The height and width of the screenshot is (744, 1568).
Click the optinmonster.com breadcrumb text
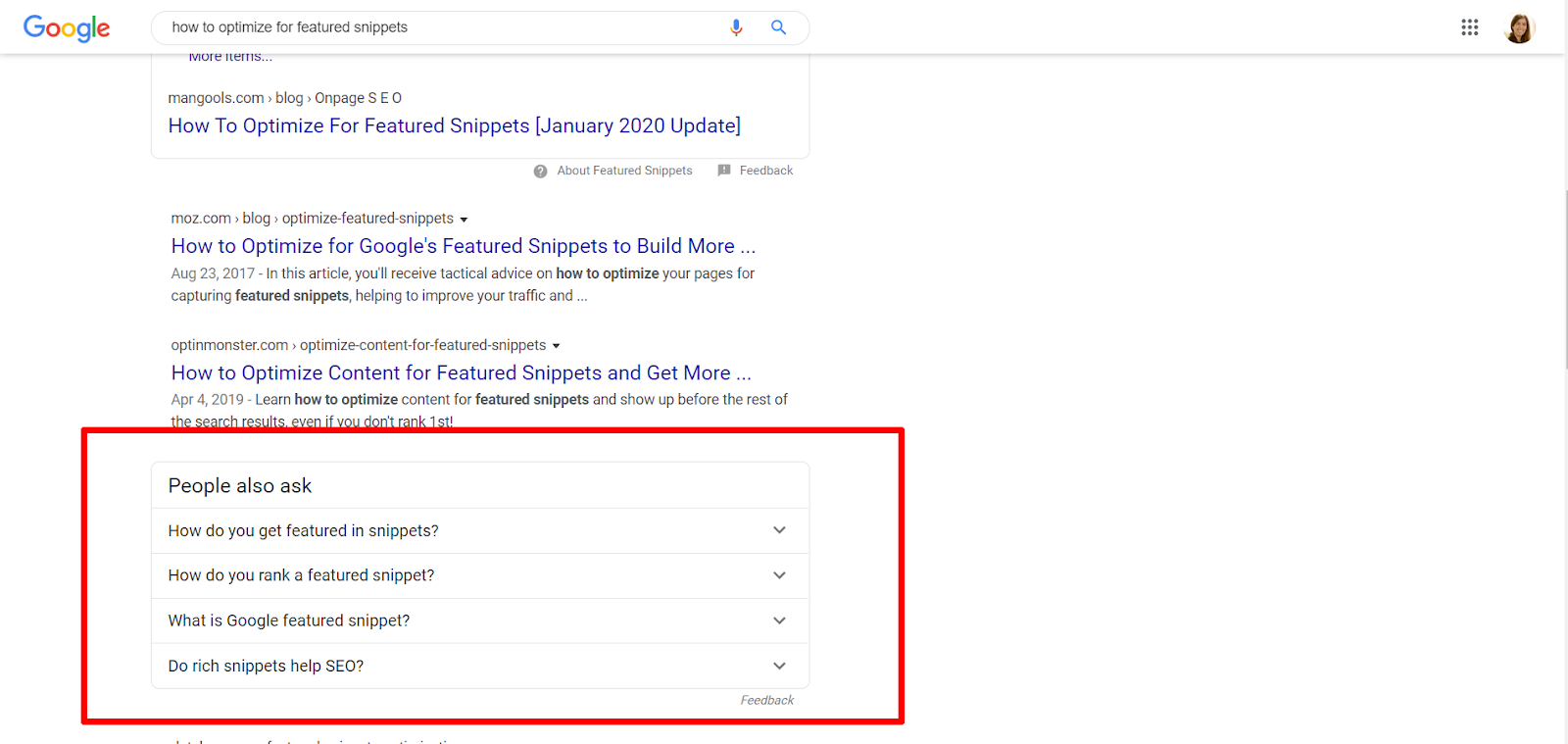point(358,345)
